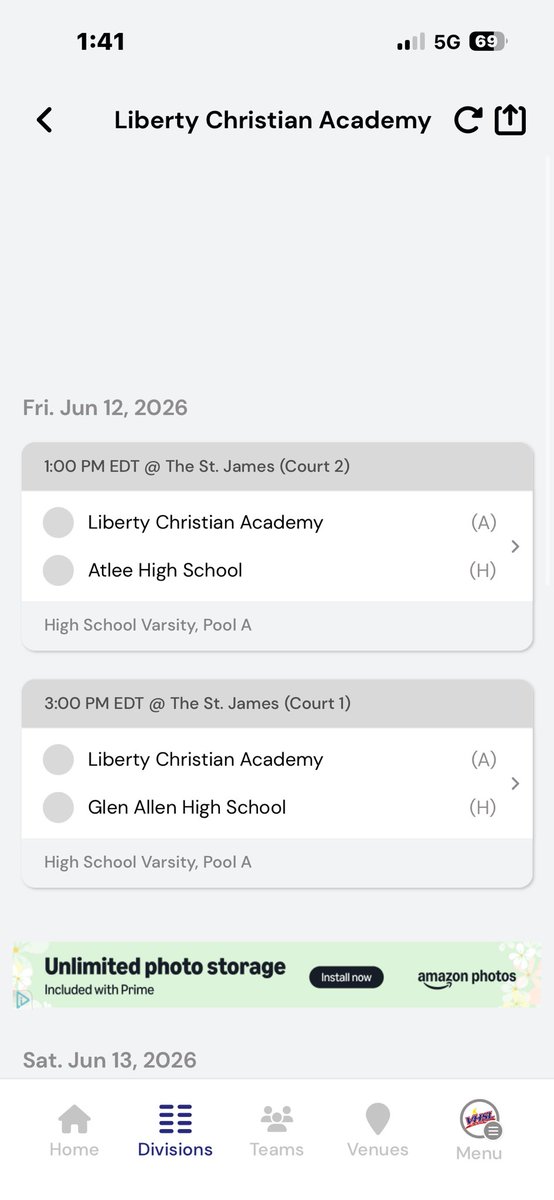
Task: Open the Teams tab icon
Action: click(277, 1119)
